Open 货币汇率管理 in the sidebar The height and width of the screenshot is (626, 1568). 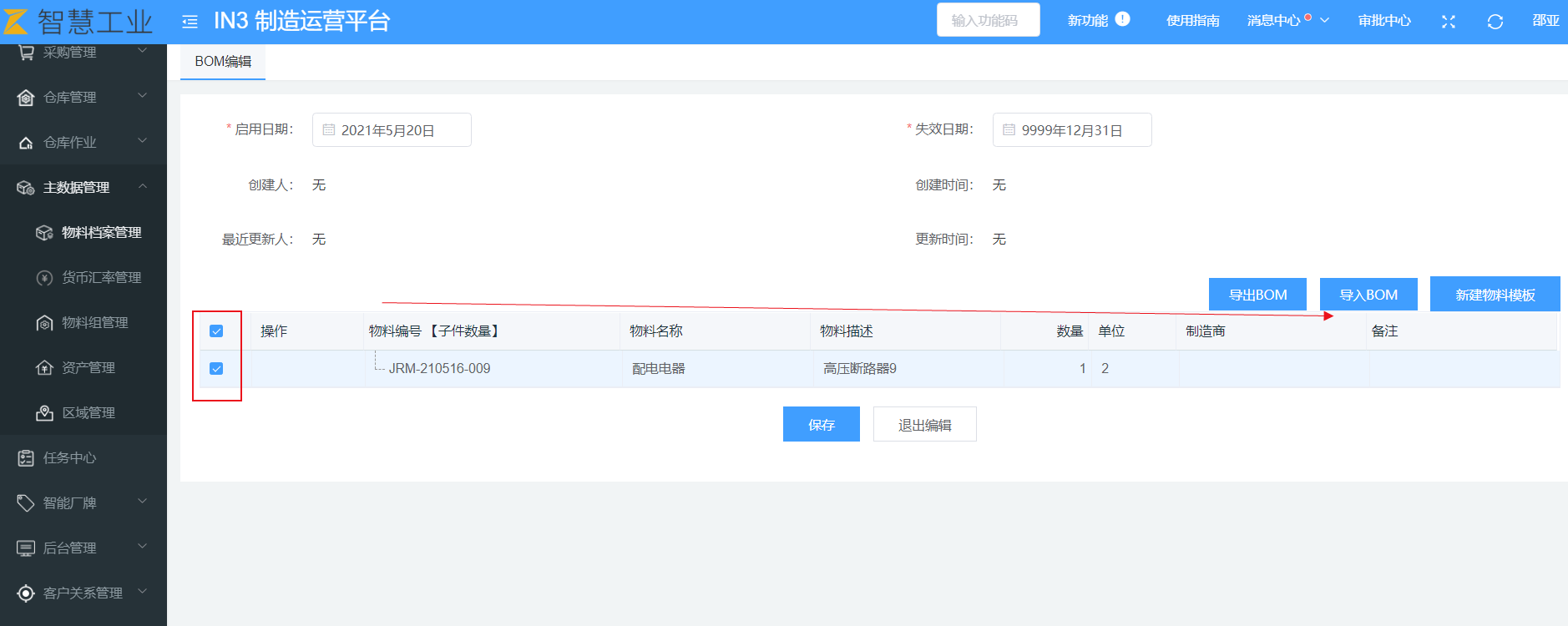tap(101, 277)
